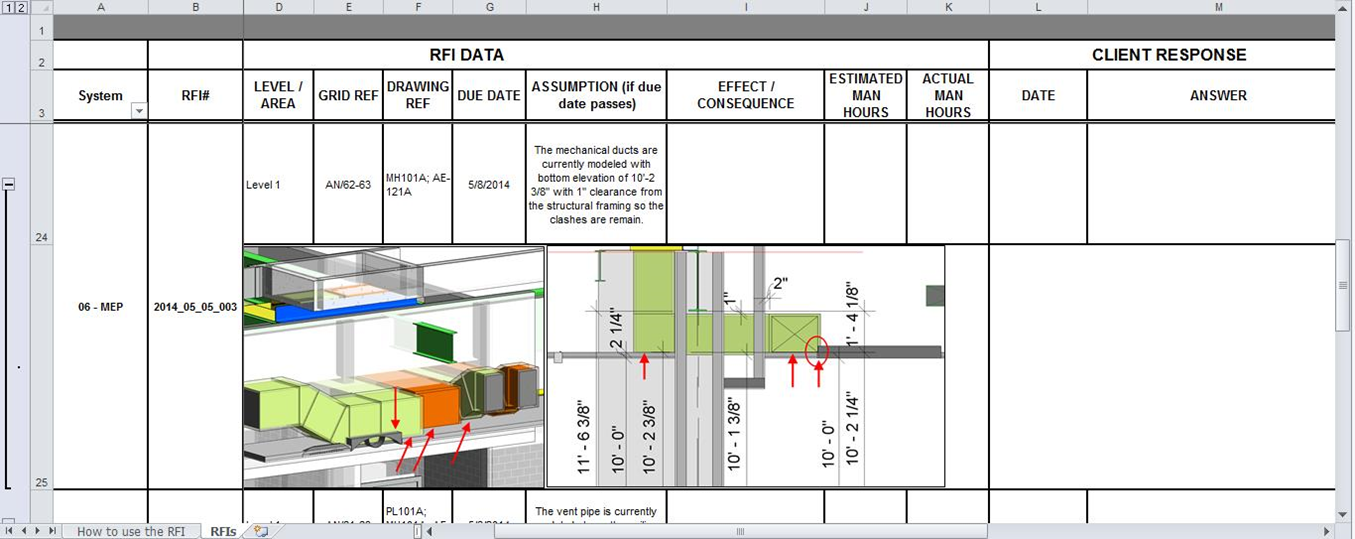Click the horizontal scrollbar thumb
The image size is (1355, 539).
coord(740,531)
